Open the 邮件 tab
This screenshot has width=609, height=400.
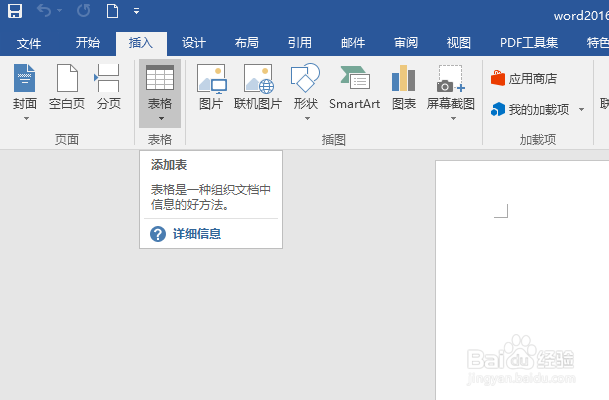pyautogui.click(x=353, y=43)
